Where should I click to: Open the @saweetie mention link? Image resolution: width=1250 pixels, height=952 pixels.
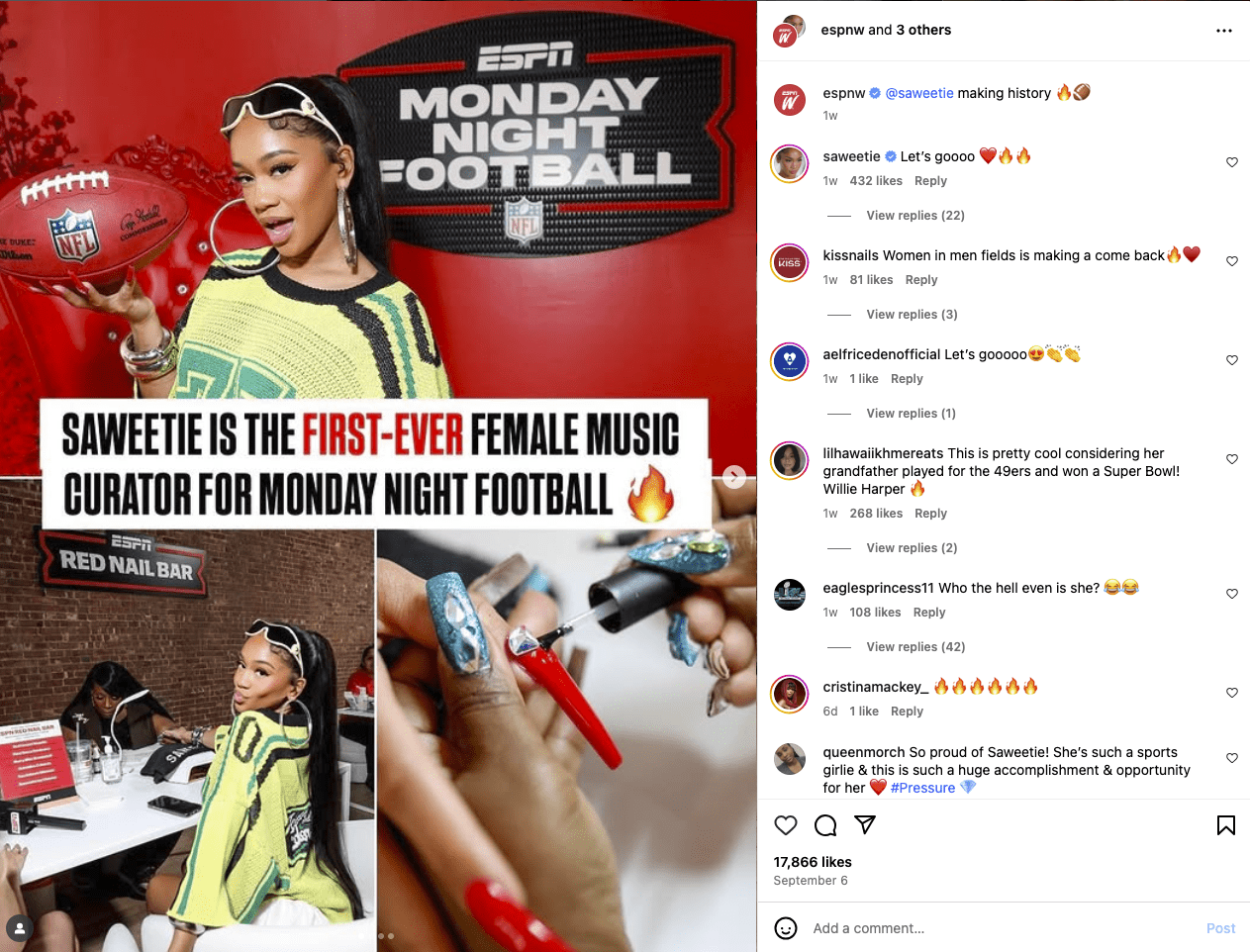pos(919,93)
